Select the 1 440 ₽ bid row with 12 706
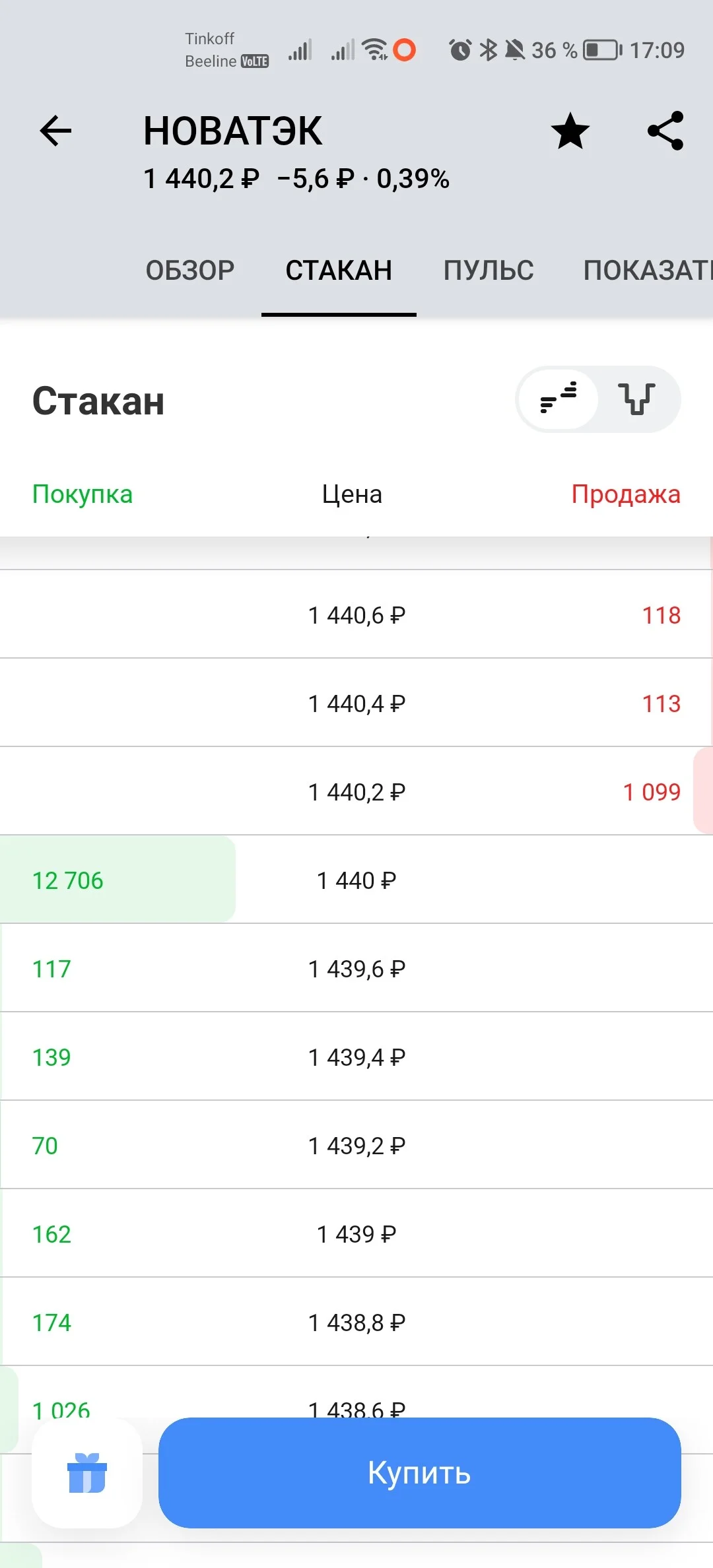This screenshot has height=1568, width=713. pyautogui.click(x=356, y=880)
